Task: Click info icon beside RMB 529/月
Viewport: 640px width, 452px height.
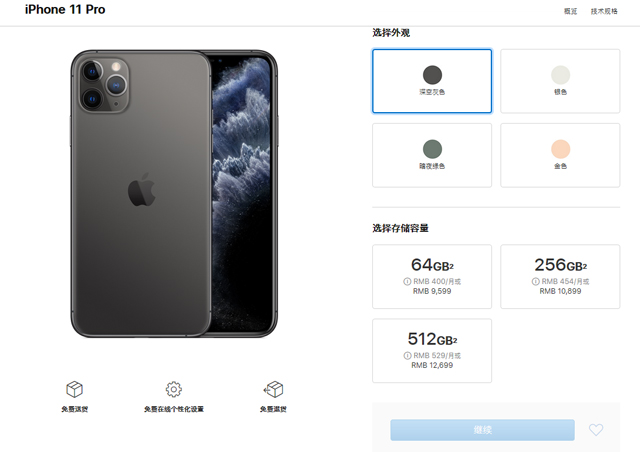Action: (407, 356)
